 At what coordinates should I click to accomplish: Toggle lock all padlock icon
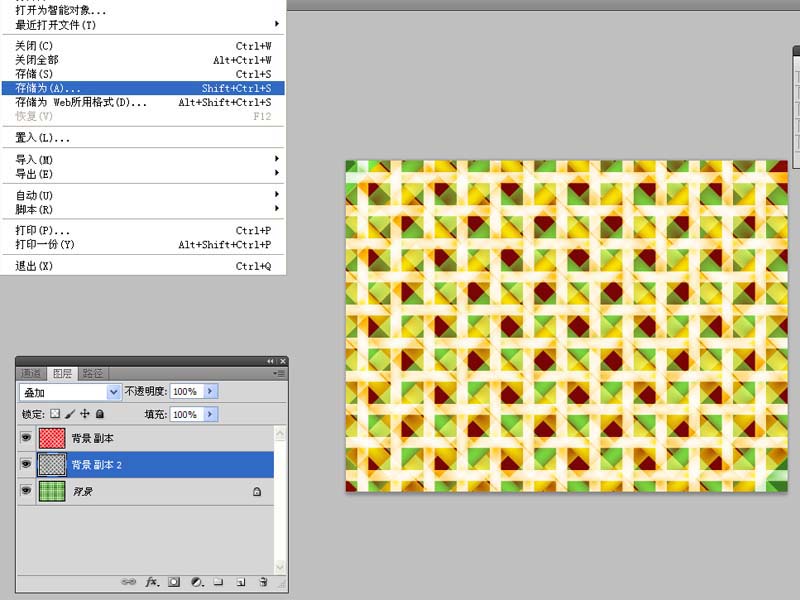pyautogui.click(x=100, y=414)
